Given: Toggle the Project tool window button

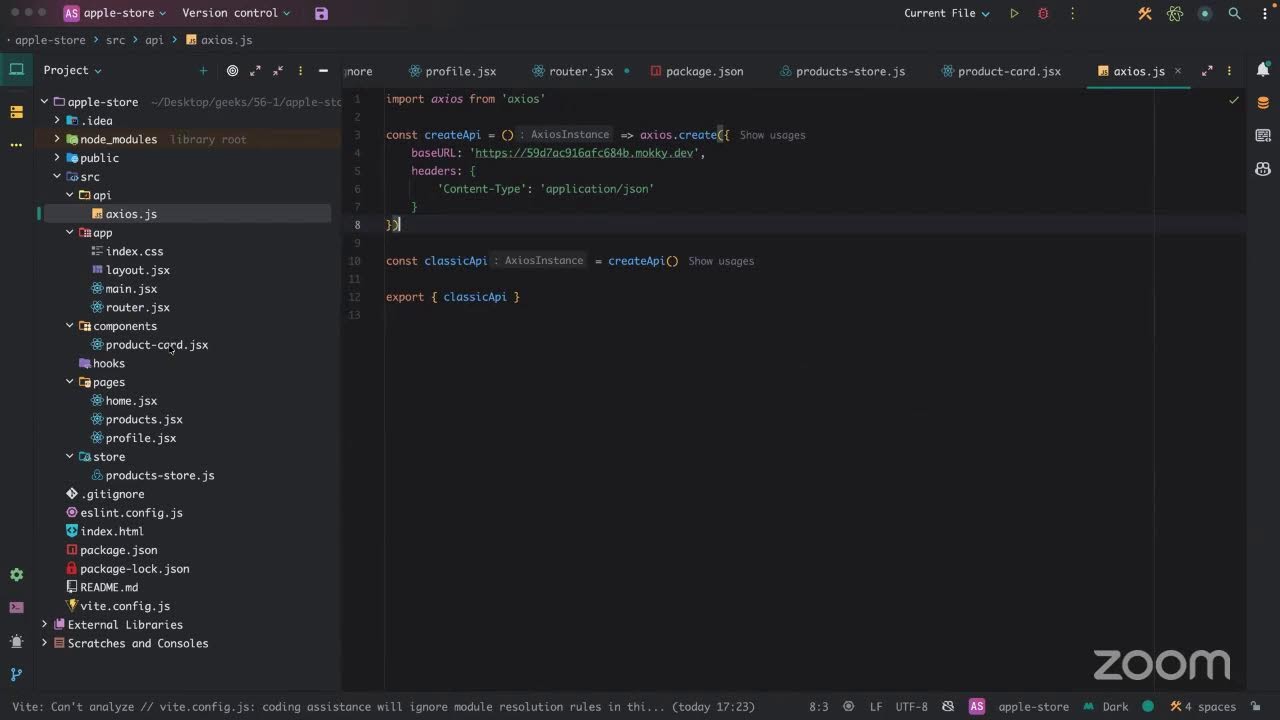Looking at the screenshot, I should pyautogui.click(x=16, y=70).
